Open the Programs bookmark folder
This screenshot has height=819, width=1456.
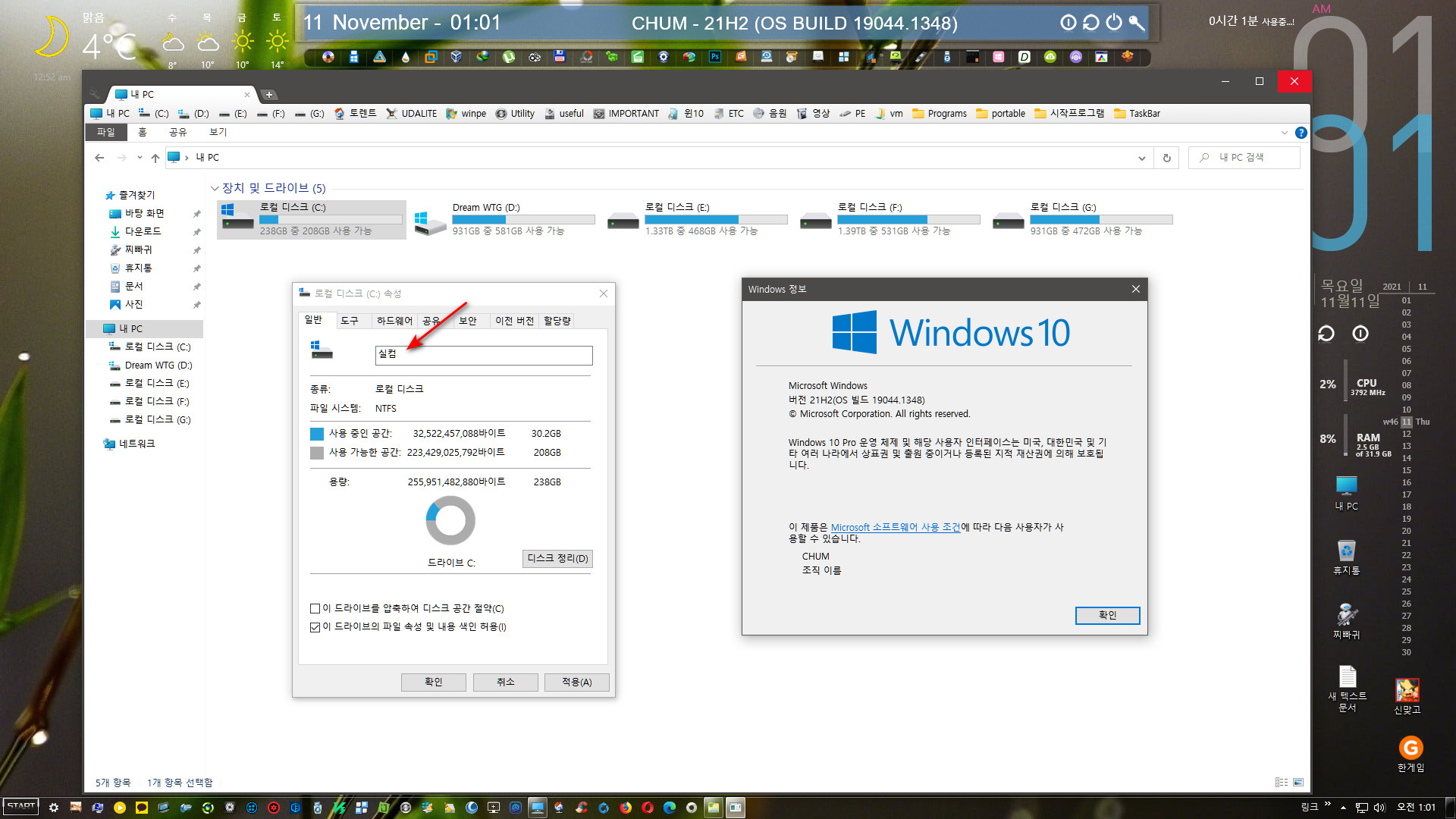940,114
